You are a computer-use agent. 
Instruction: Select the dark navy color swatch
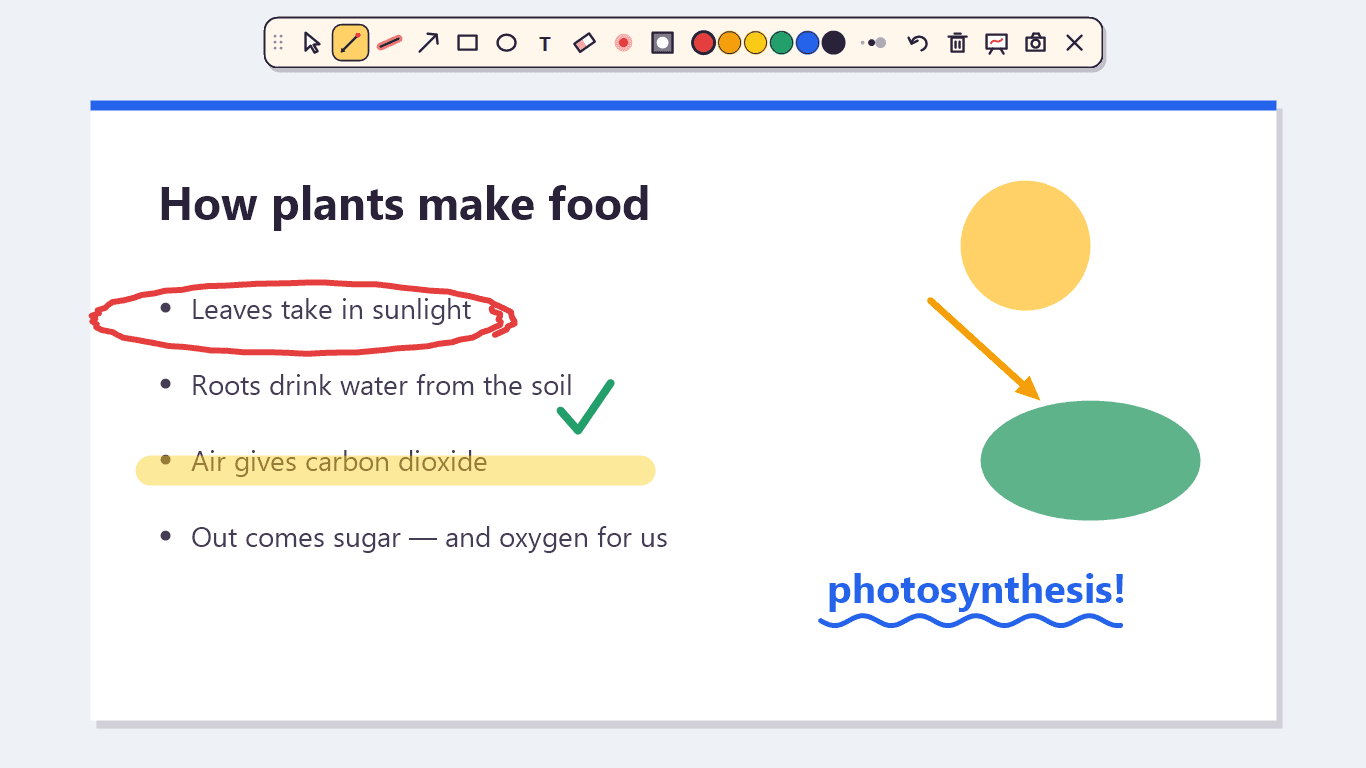[x=833, y=43]
